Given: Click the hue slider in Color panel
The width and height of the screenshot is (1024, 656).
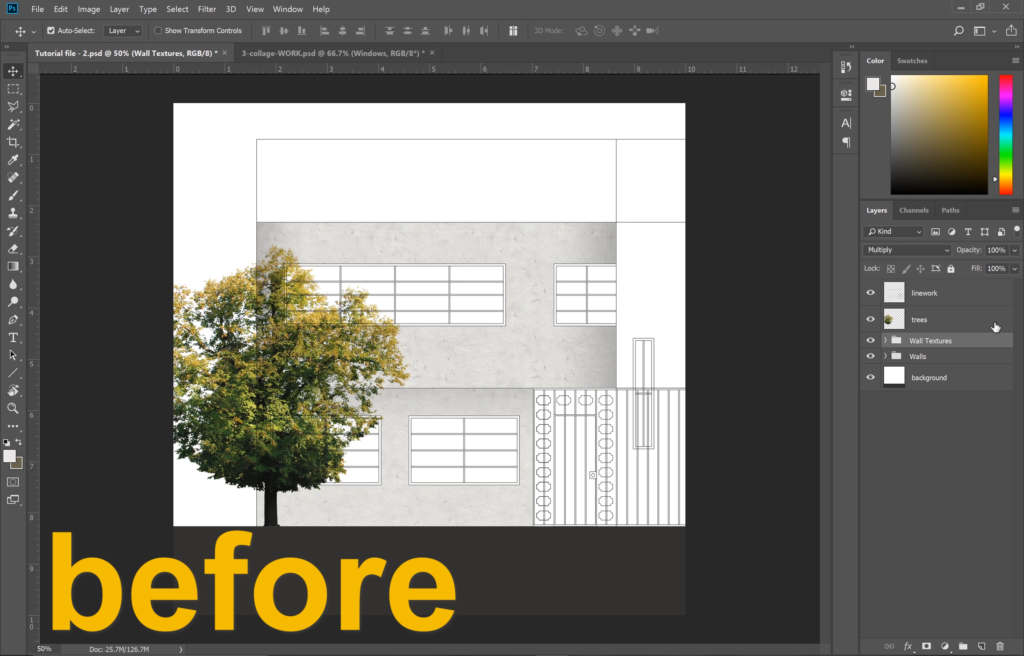Looking at the screenshot, I should click(x=1006, y=133).
